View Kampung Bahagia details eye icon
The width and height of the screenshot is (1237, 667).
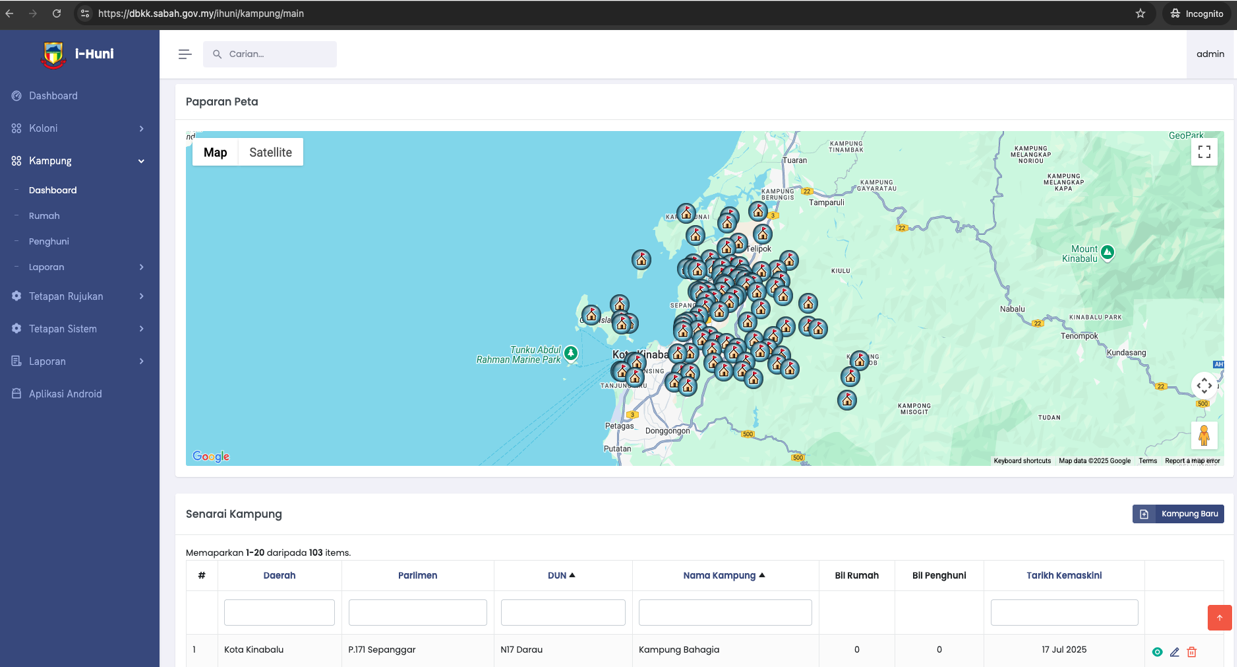pos(1157,652)
